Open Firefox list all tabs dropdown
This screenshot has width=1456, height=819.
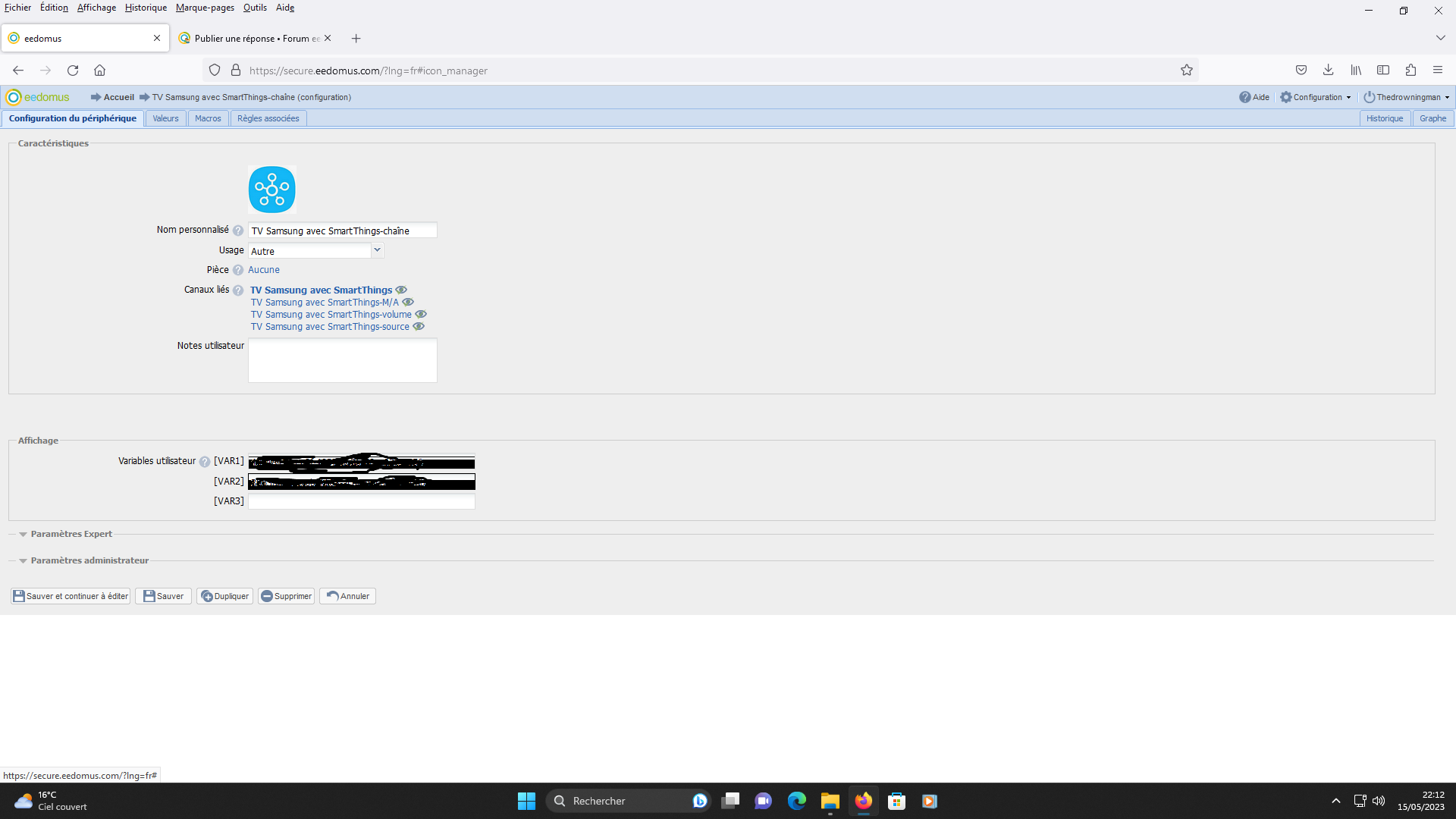pyautogui.click(x=1440, y=38)
